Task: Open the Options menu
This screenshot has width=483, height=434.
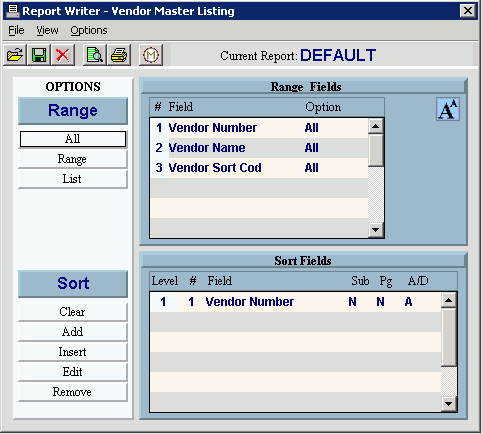Action: pos(89,30)
